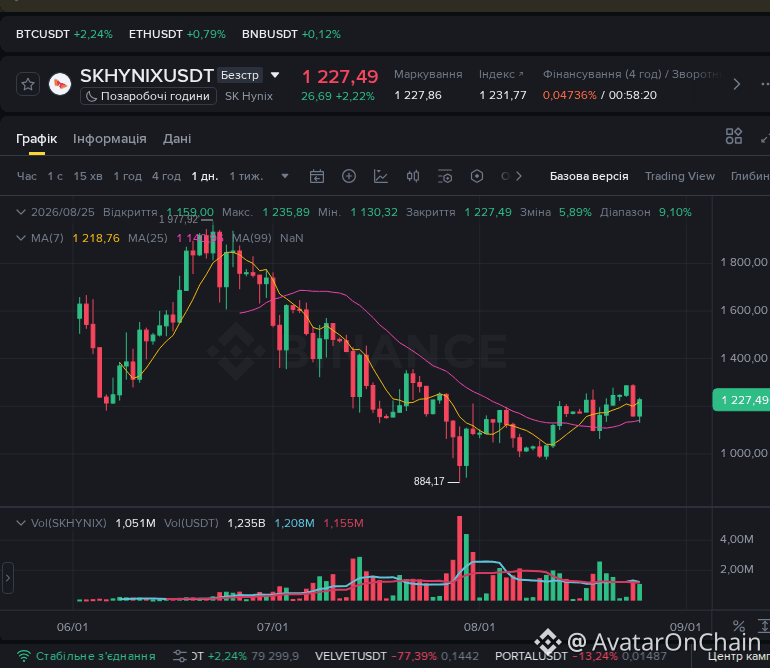
Task: Click the 0,04736% funding rate value
Action: point(570,95)
